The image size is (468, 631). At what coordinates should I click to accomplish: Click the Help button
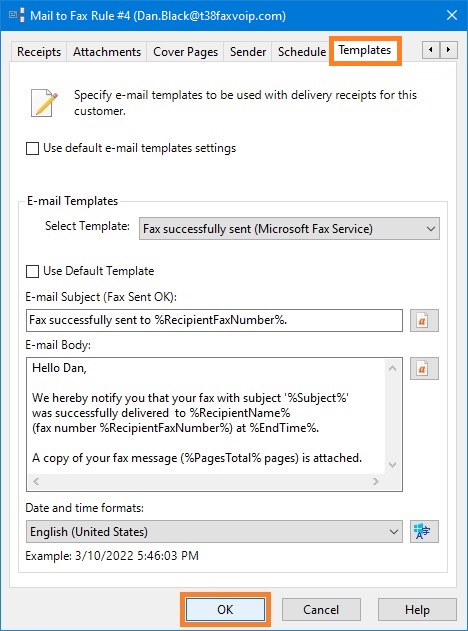417,610
